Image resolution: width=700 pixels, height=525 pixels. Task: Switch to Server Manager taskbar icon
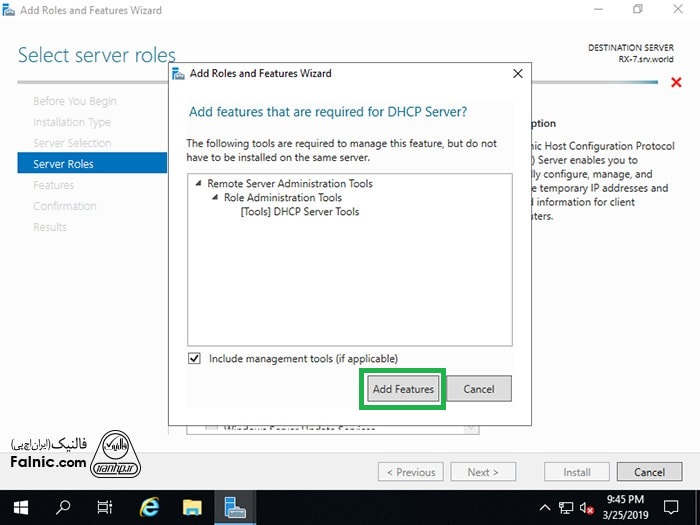click(236, 507)
